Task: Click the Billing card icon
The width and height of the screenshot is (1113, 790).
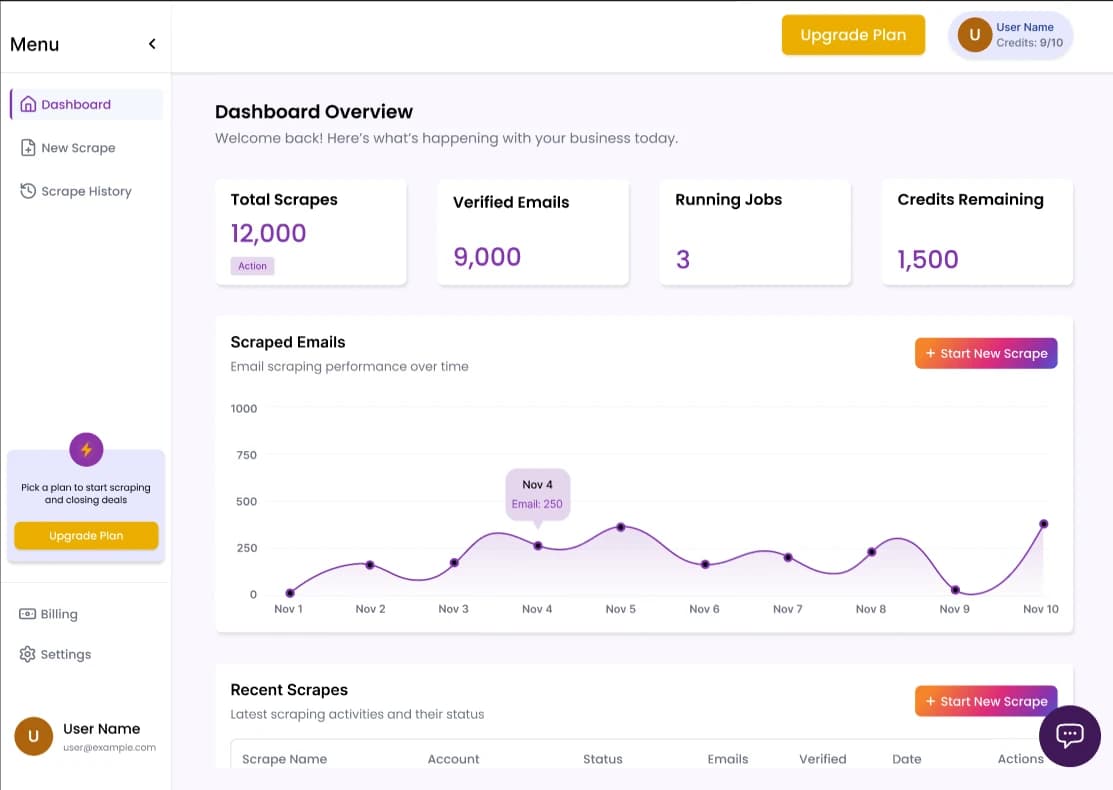Action: (28, 614)
